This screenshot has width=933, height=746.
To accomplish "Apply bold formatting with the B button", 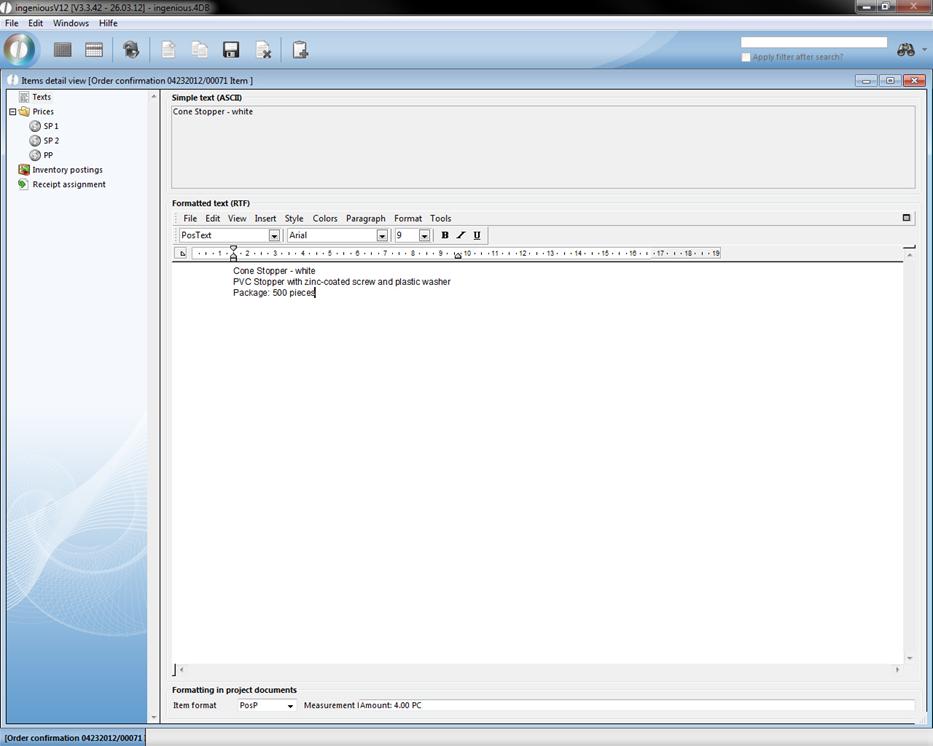I will coord(445,235).
